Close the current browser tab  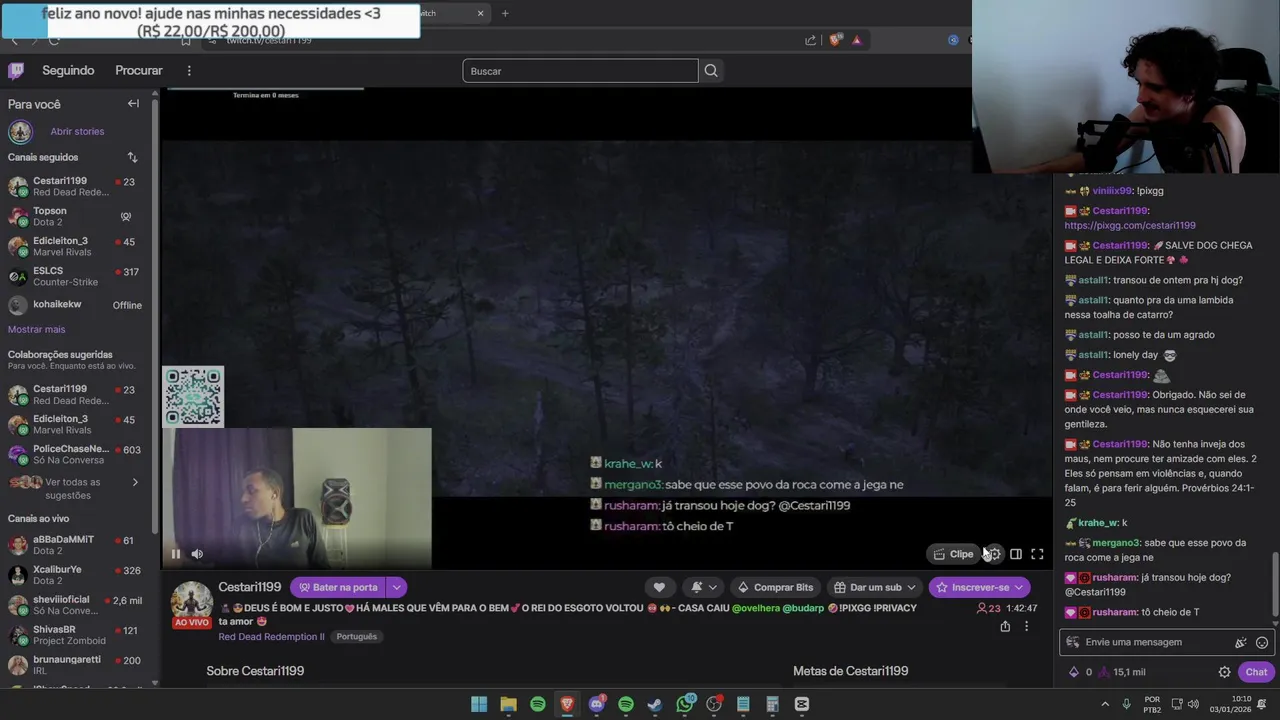(480, 13)
